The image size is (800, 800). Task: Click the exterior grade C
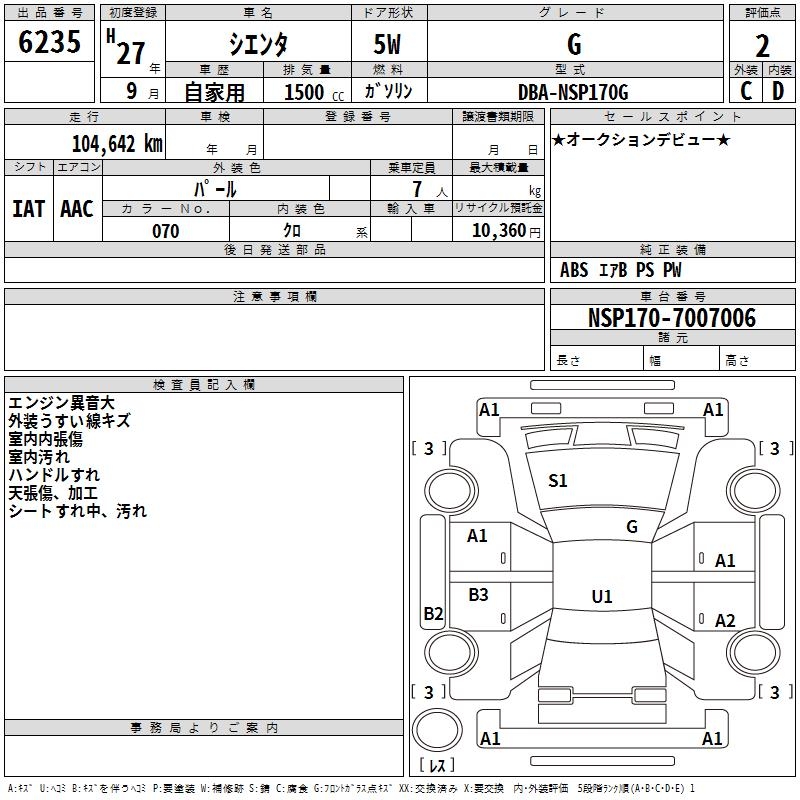point(746,91)
